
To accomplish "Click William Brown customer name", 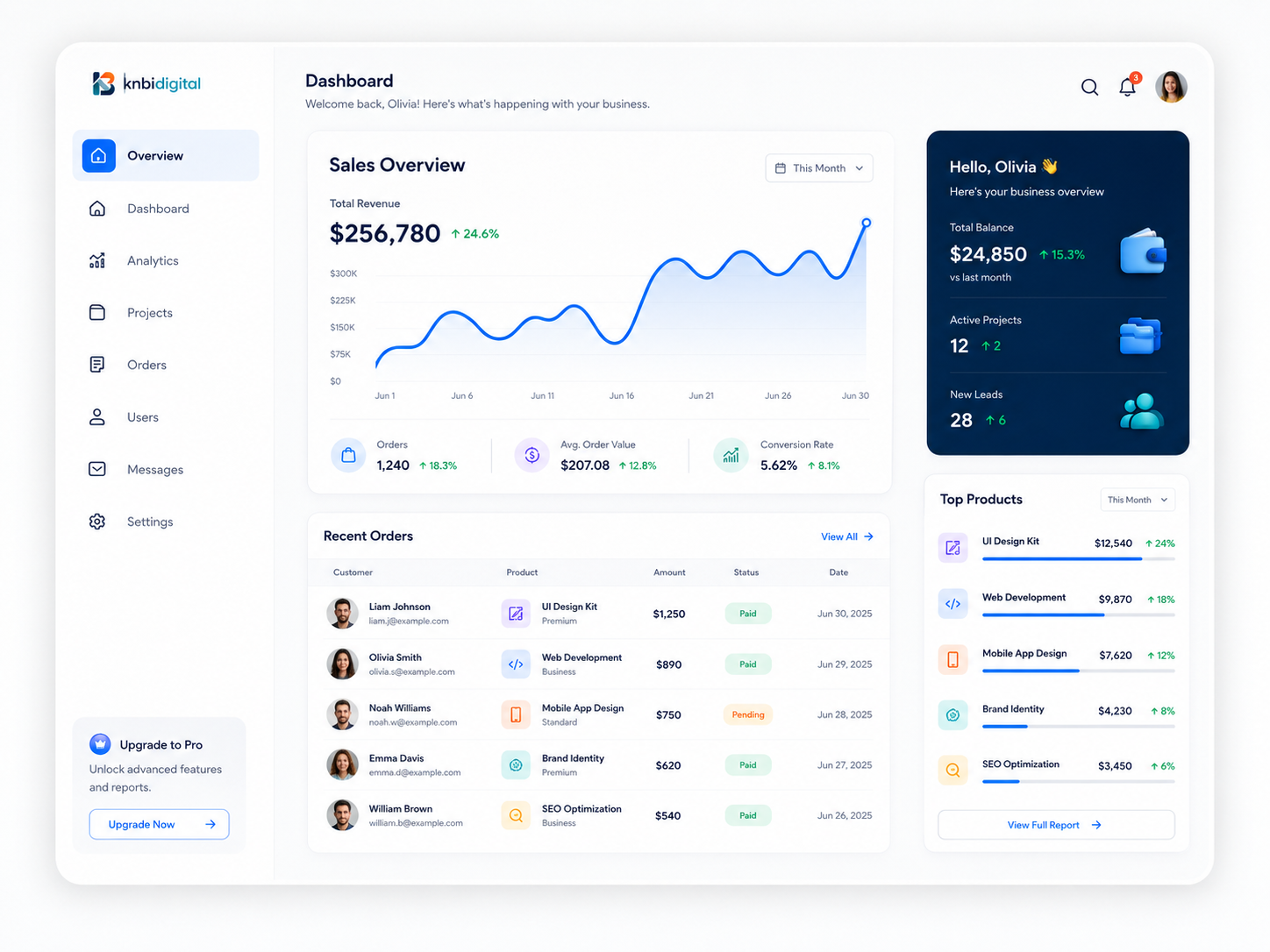I will click(401, 809).
